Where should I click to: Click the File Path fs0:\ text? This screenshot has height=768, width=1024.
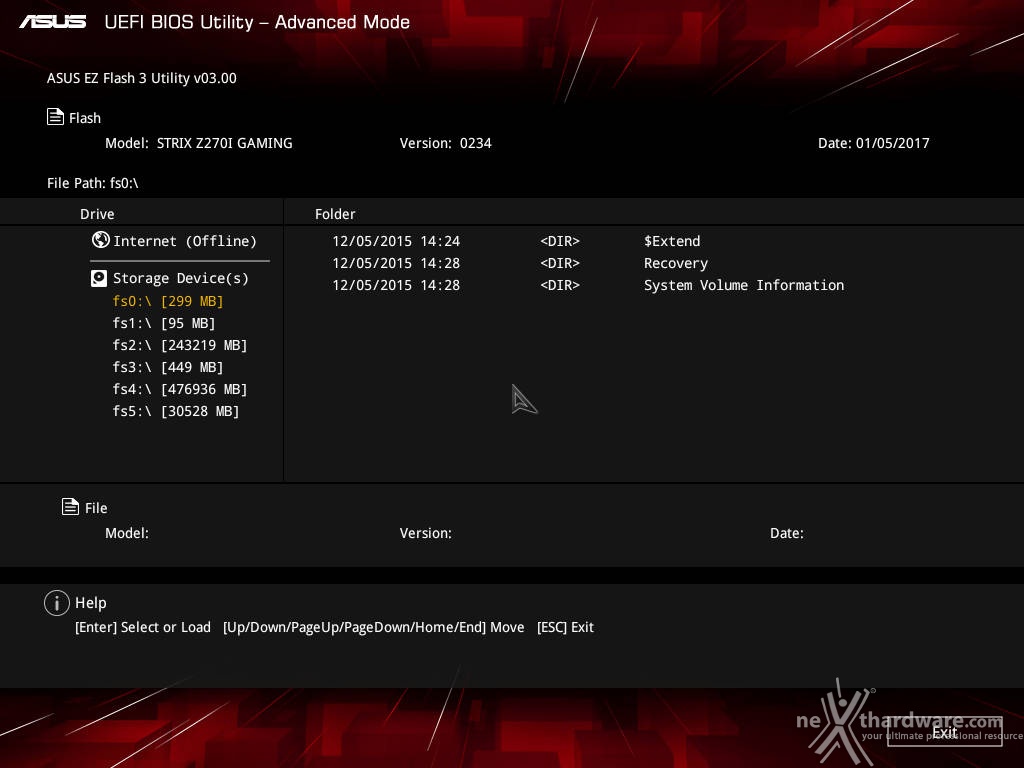click(93, 183)
